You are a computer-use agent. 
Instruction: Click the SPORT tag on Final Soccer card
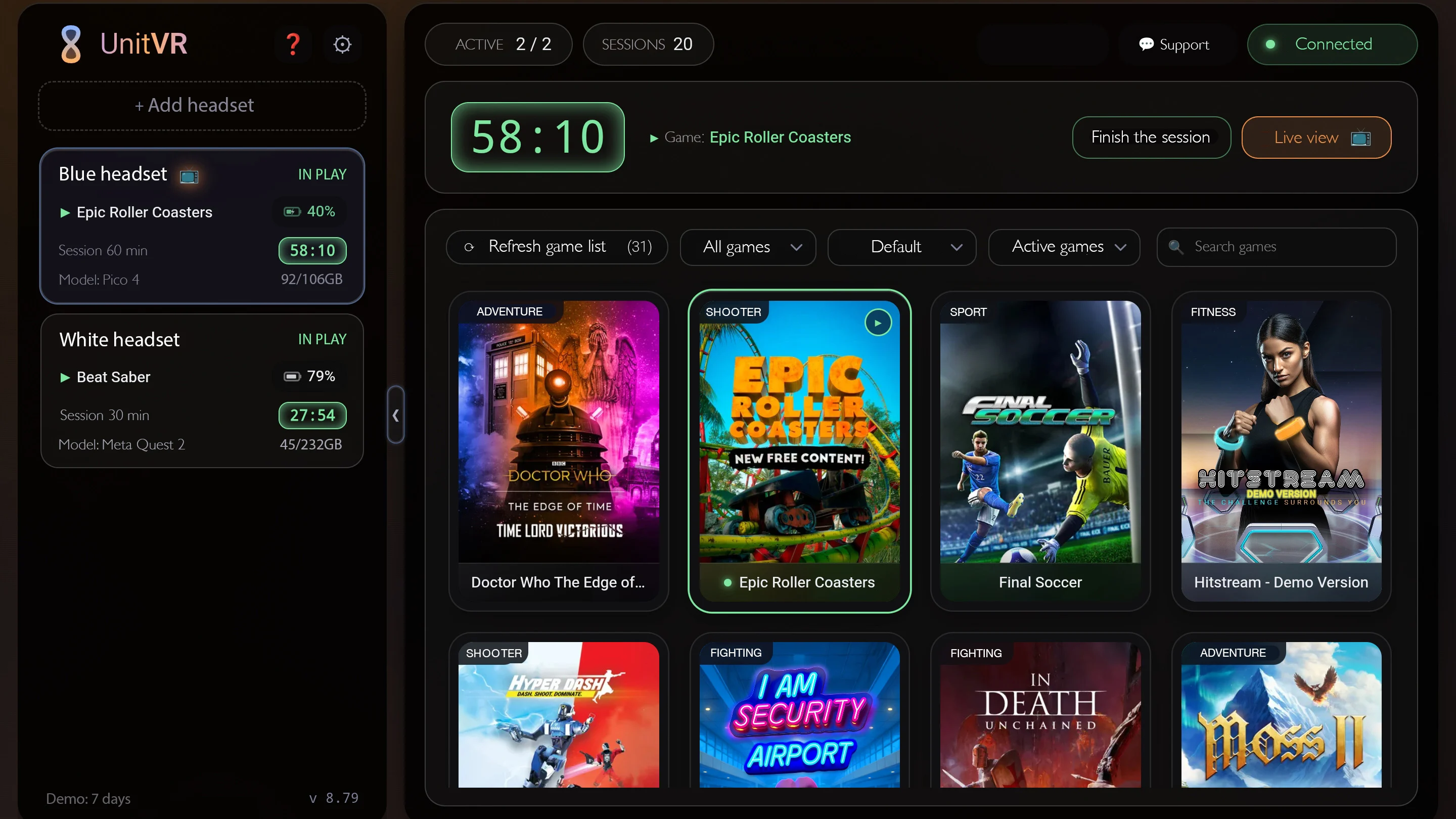968,312
